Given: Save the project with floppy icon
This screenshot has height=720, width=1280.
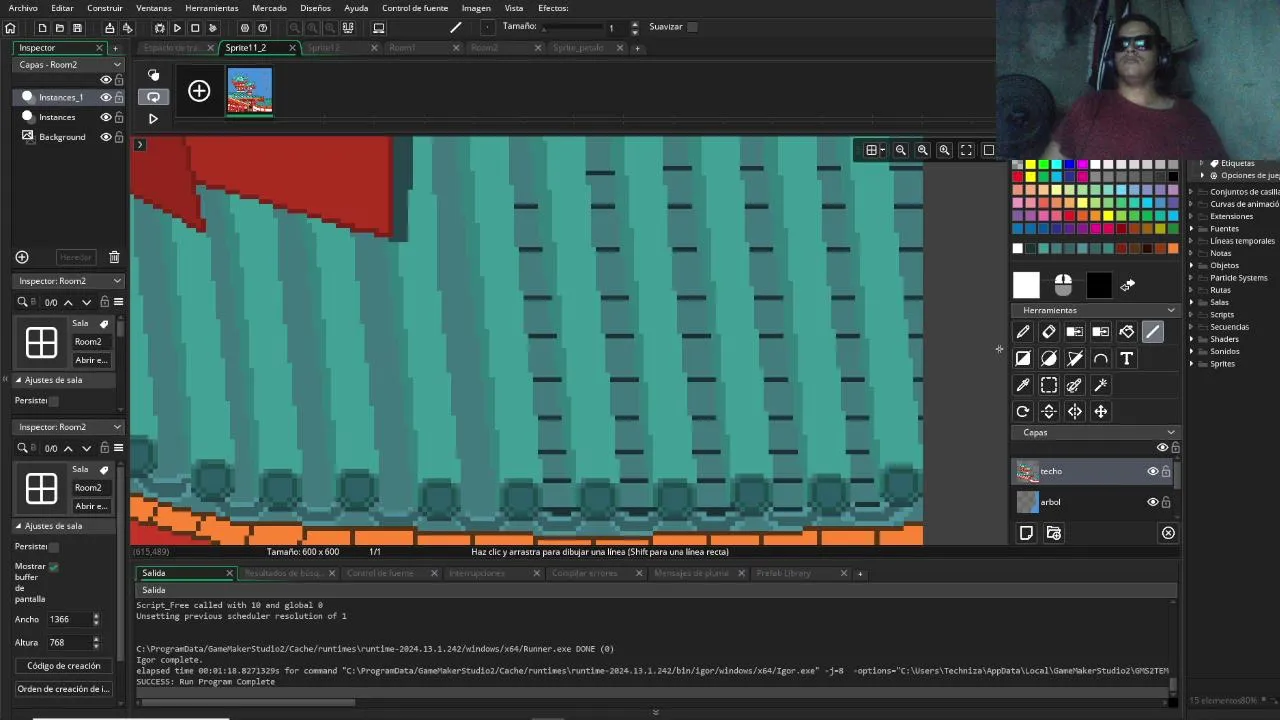Looking at the screenshot, I should tap(77, 28).
